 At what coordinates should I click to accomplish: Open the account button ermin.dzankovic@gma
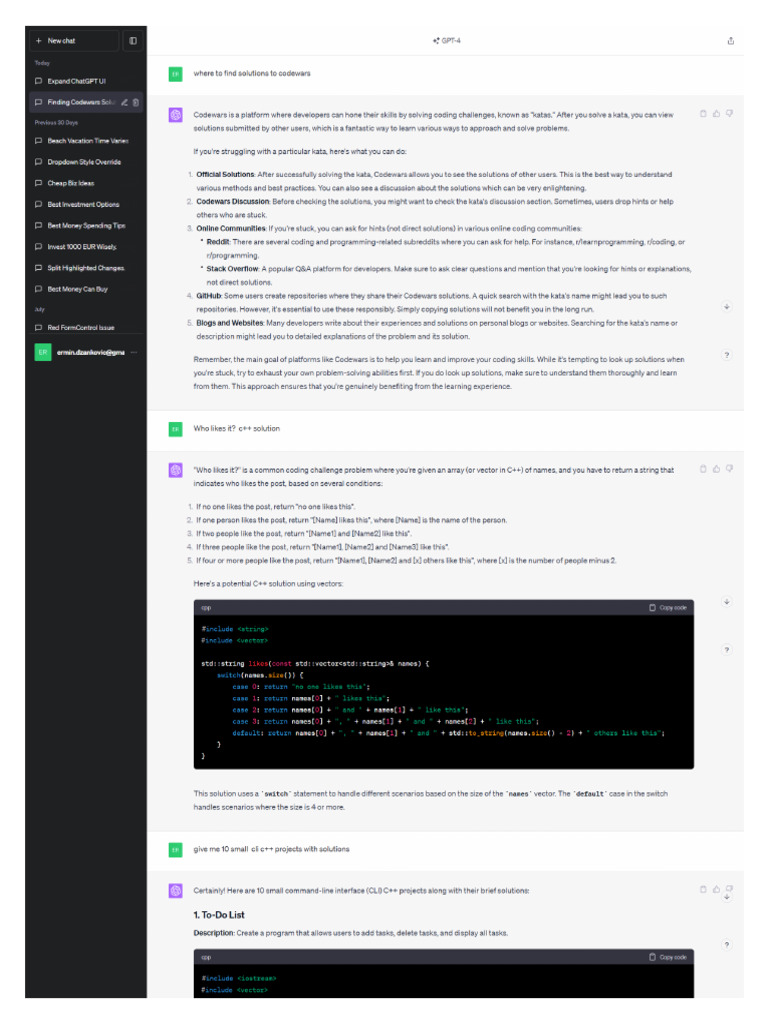point(86,353)
